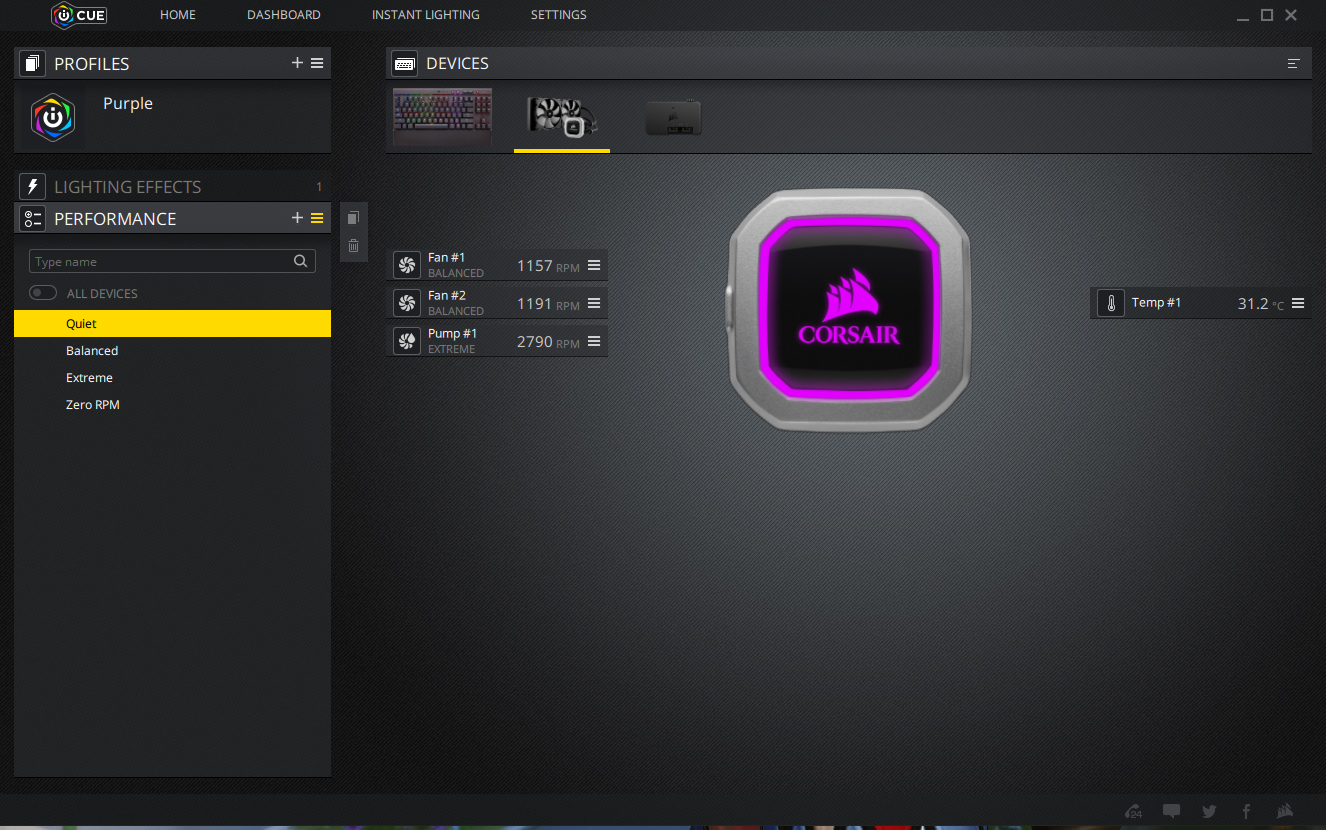This screenshot has width=1326, height=830.
Task: Open INSTANT LIGHTING from the top menu
Action: click(426, 15)
